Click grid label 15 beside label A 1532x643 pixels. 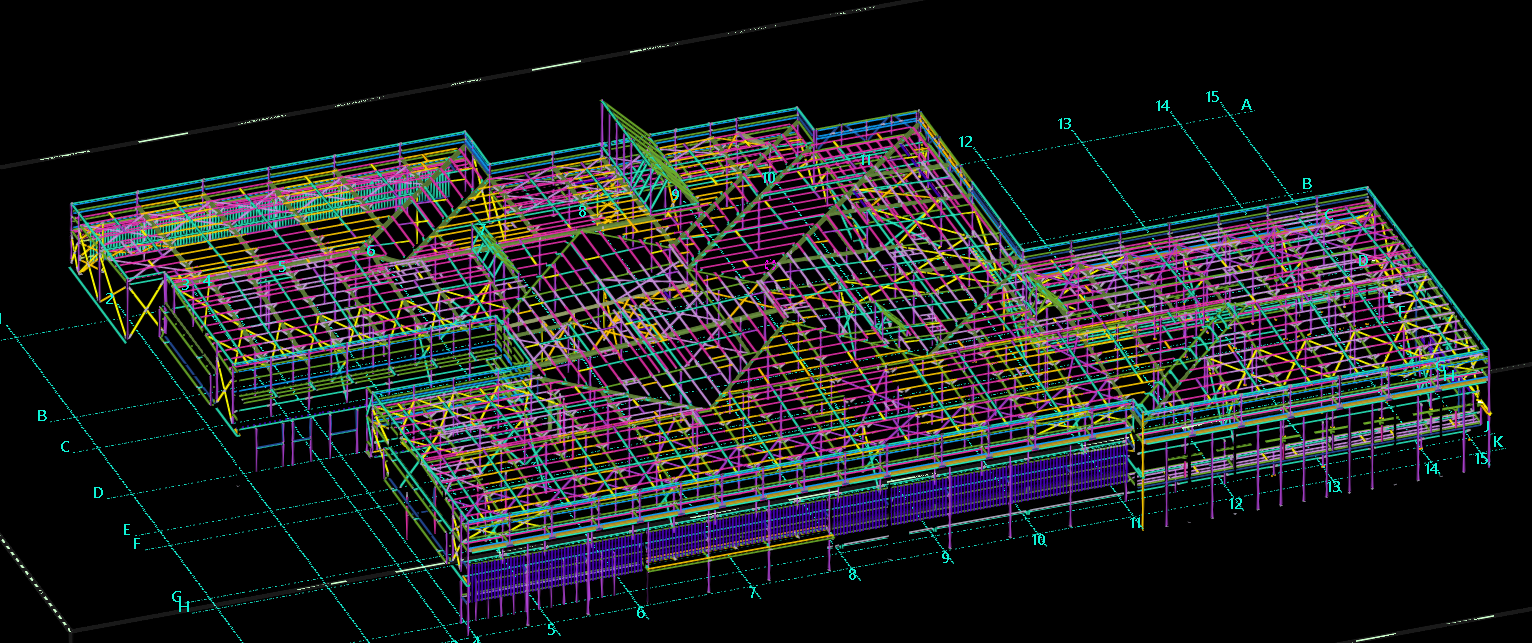point(1213,97)
